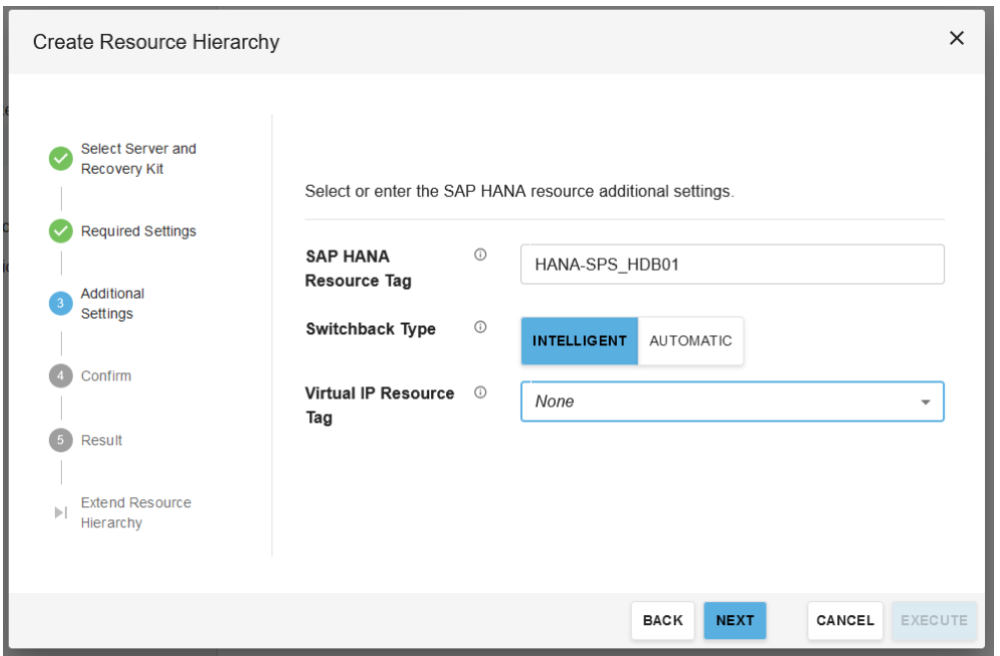The height and width of the screenshot is (656, 1000).
Task: Click the HANA-SPS_HDB01 resource tag field
Action: click(732, 265)
